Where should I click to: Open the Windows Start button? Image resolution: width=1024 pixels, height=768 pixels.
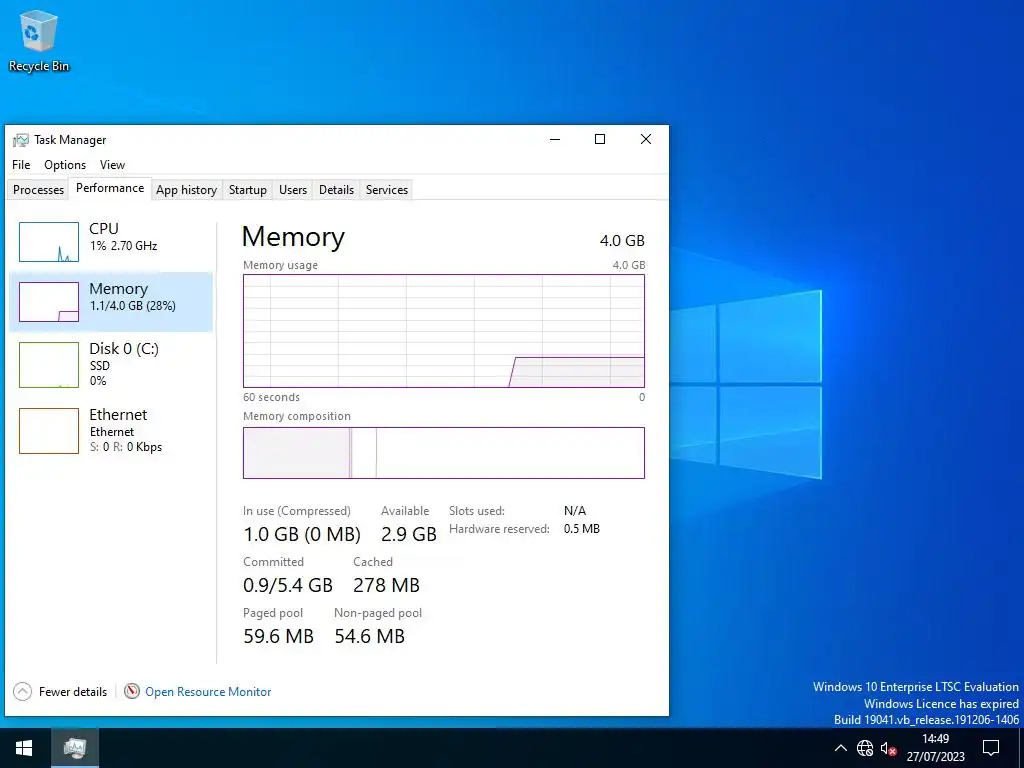click(24, 748)
